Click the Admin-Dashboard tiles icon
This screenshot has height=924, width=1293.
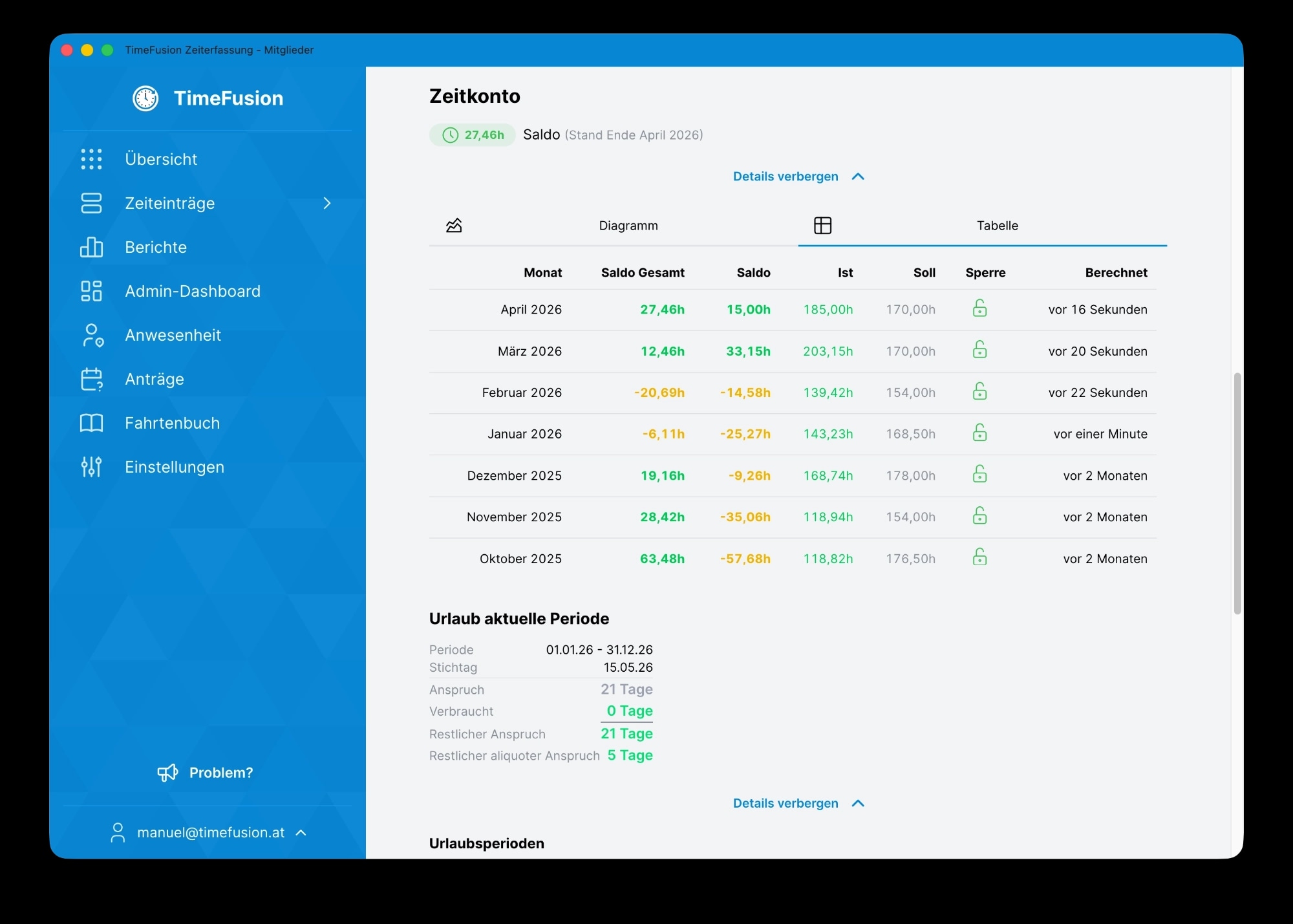point(91,291)
